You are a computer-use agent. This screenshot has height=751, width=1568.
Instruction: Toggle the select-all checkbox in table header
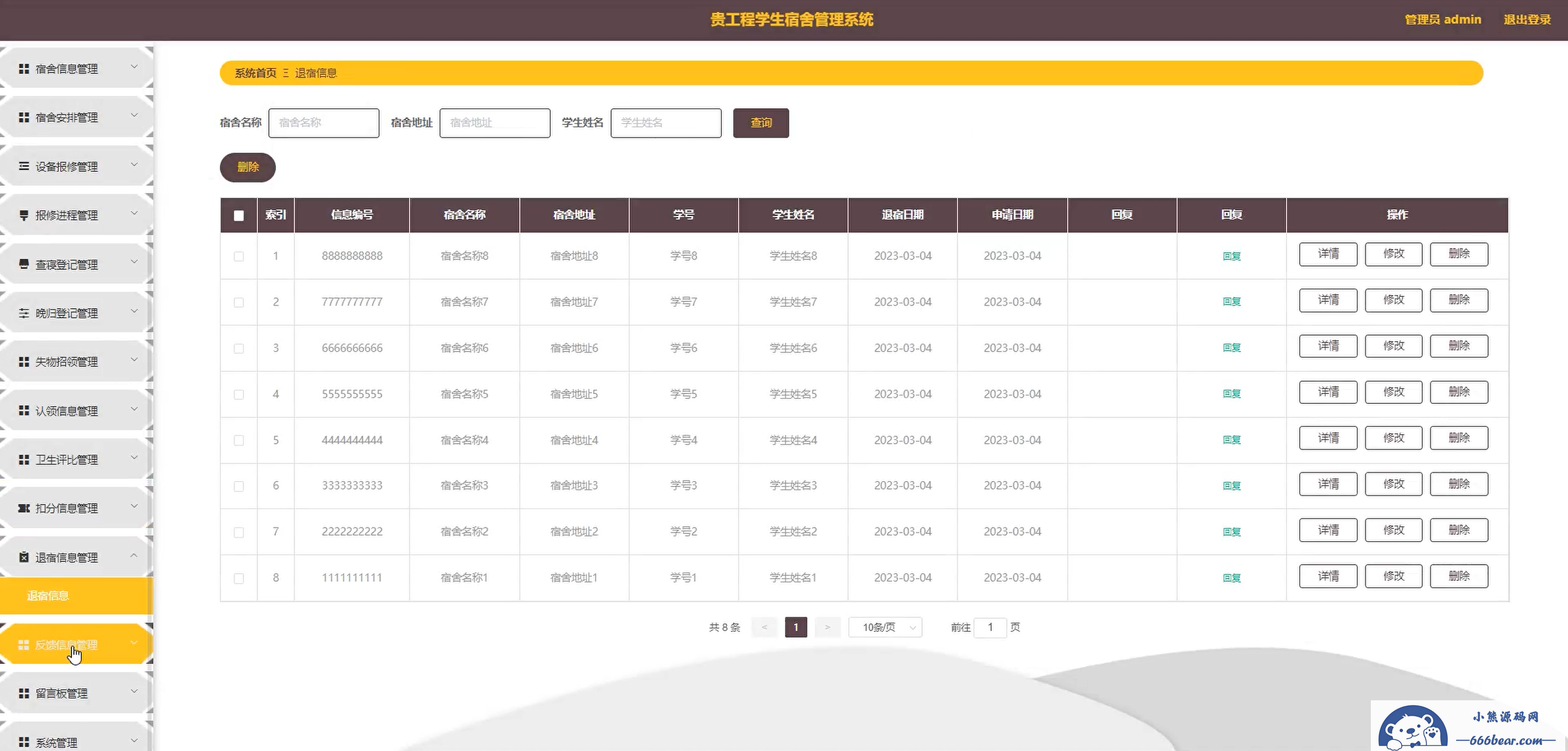tap(238, 215)
